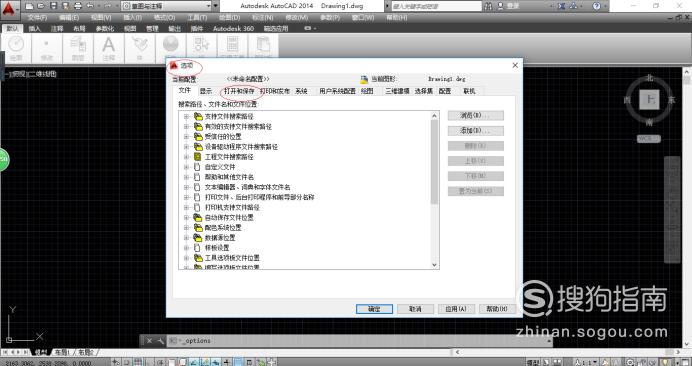Click the scroll-down arrow in the search path list
692x366 pixels.
[434, 265]
